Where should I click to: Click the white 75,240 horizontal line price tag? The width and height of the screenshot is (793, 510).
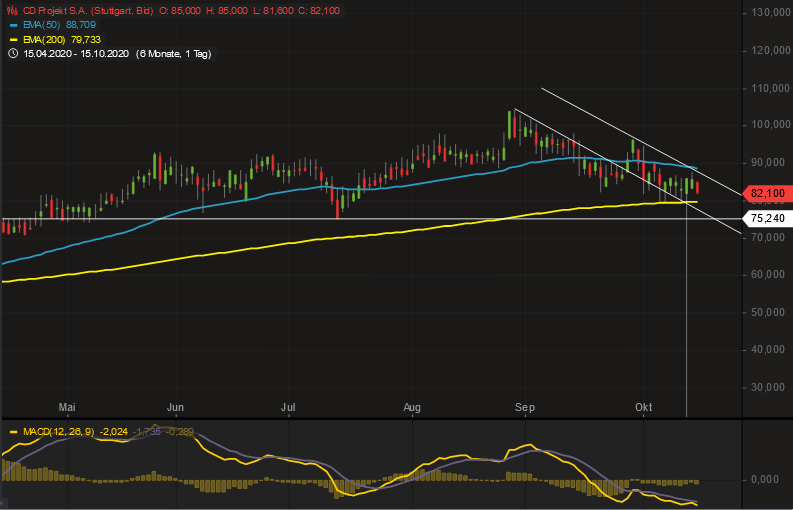click(767, 219)
